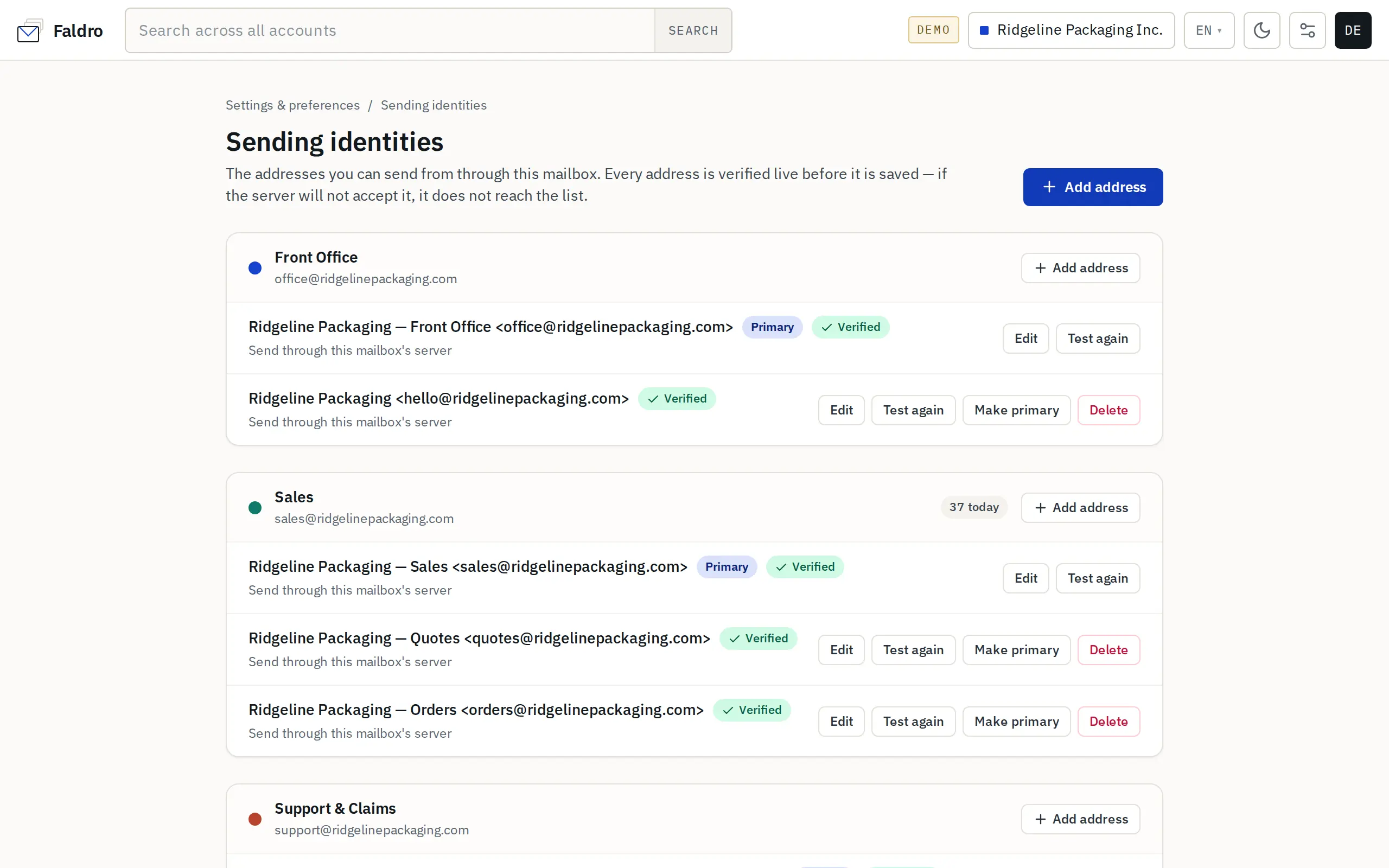Click the blue Add address button
This screenshot has width=1389, height=868.
(1093, 187)
